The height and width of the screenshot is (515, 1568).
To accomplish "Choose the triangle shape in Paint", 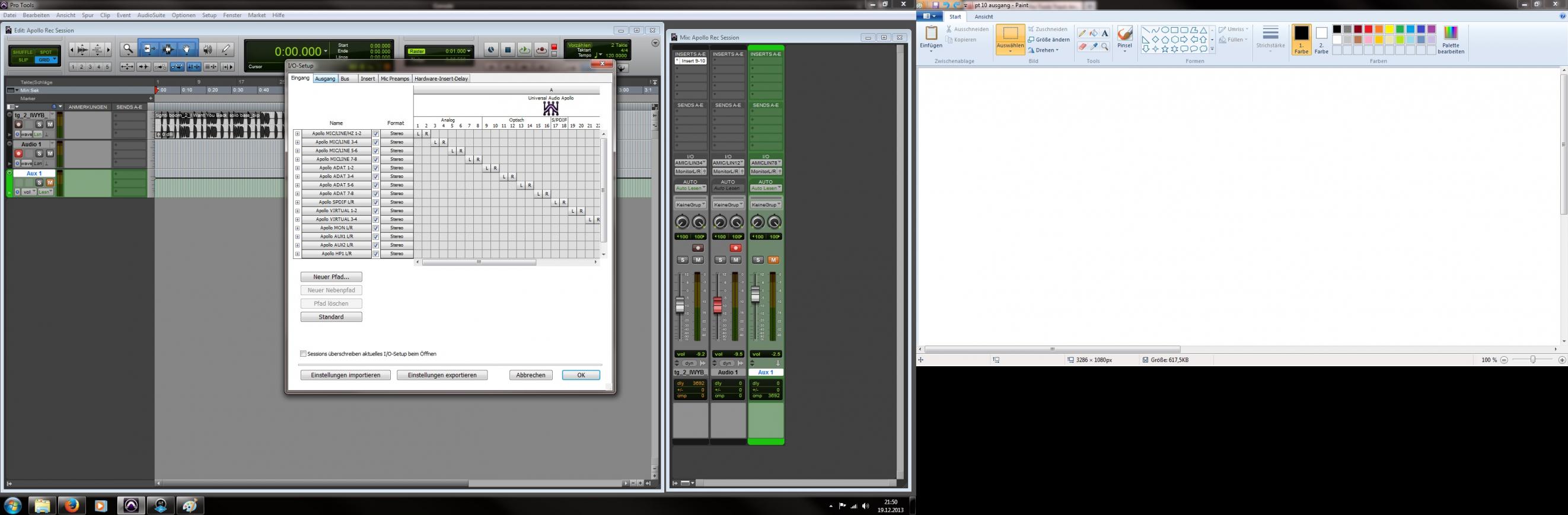I will coord(1203,30).
